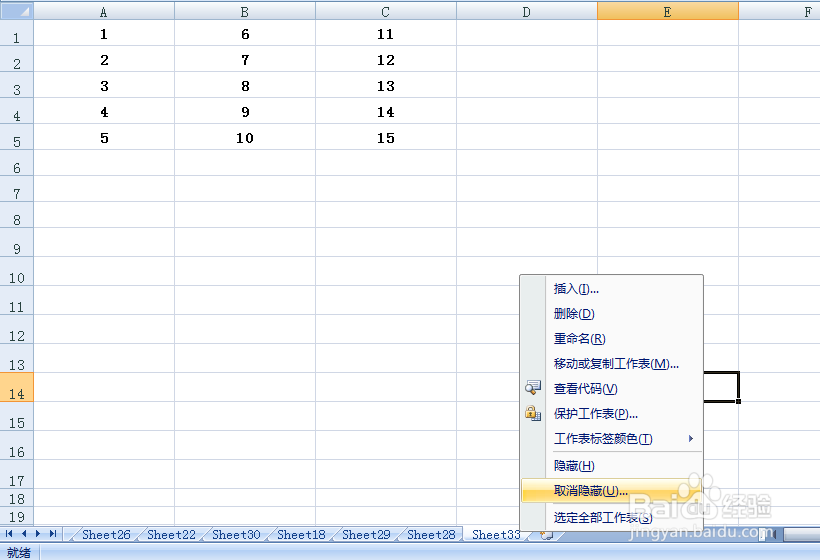This screenshot has height=560, width=820.
Task: Select column D header
Action: 527,11
